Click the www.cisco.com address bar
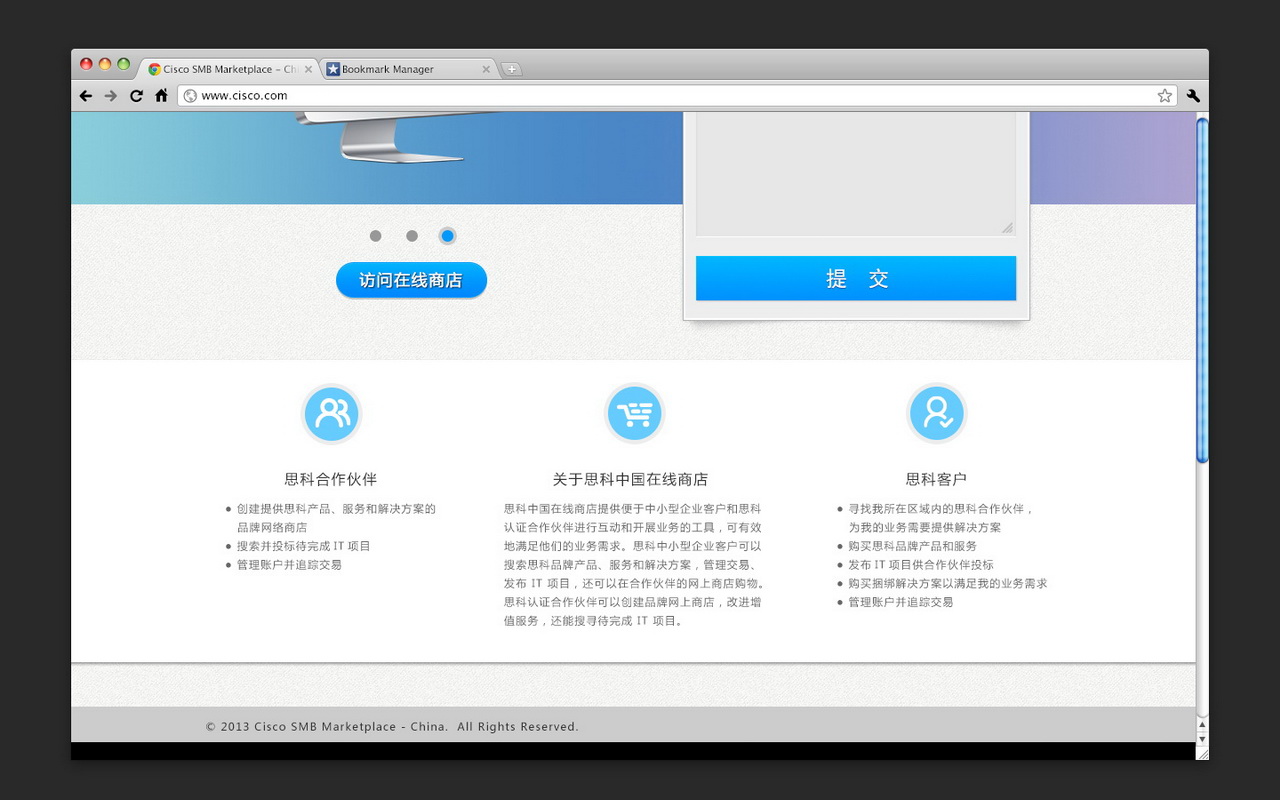The height and width of the screenshot is (800, 1280). 677,96
